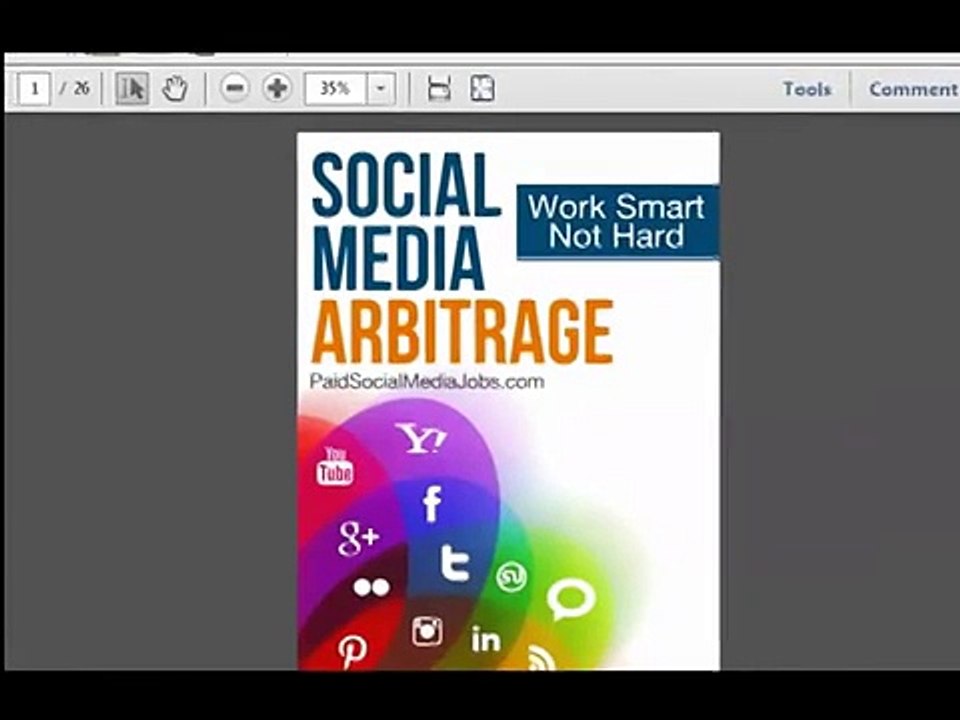Click the Flickr two-dot logo
The image size is (960, 720).
(372, 587)
